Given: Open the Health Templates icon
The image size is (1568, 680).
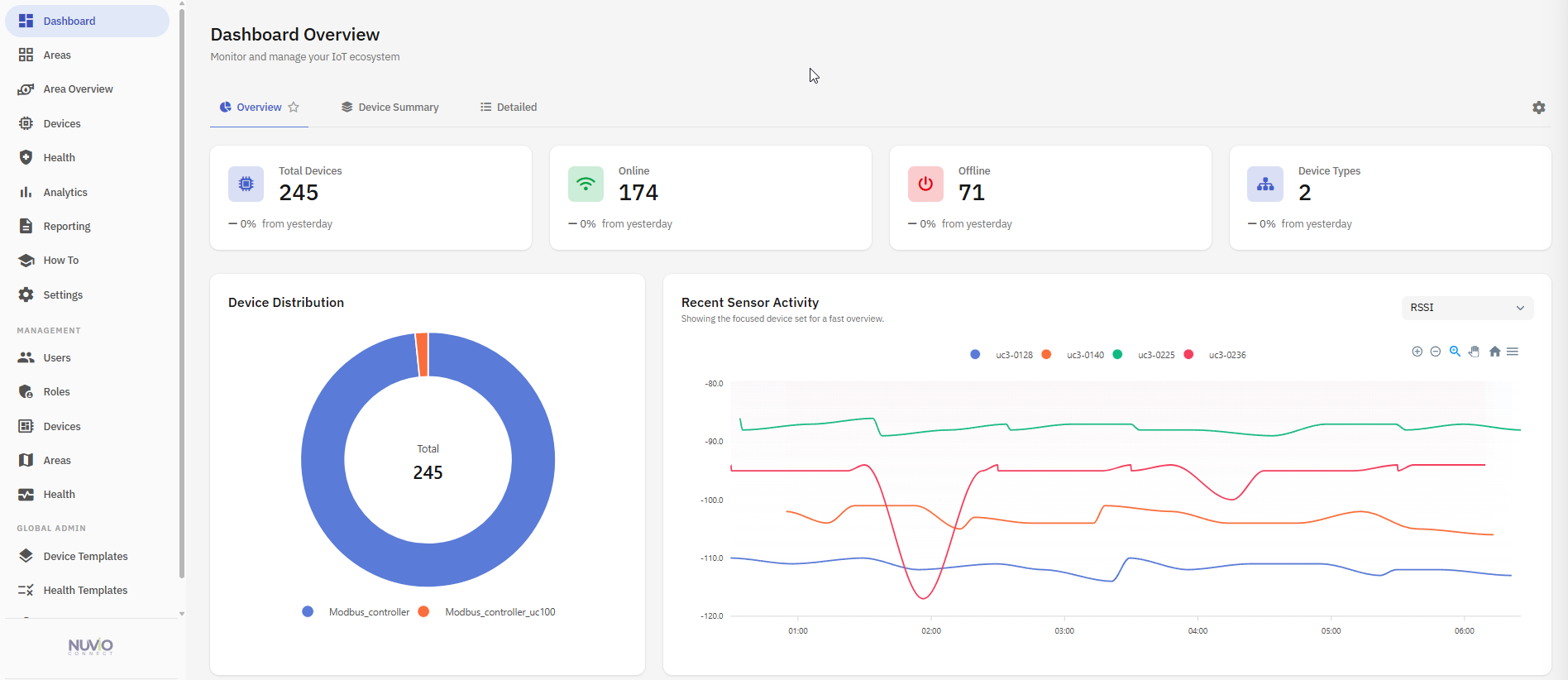Looking at the screenshot, I should click(26, 591).
